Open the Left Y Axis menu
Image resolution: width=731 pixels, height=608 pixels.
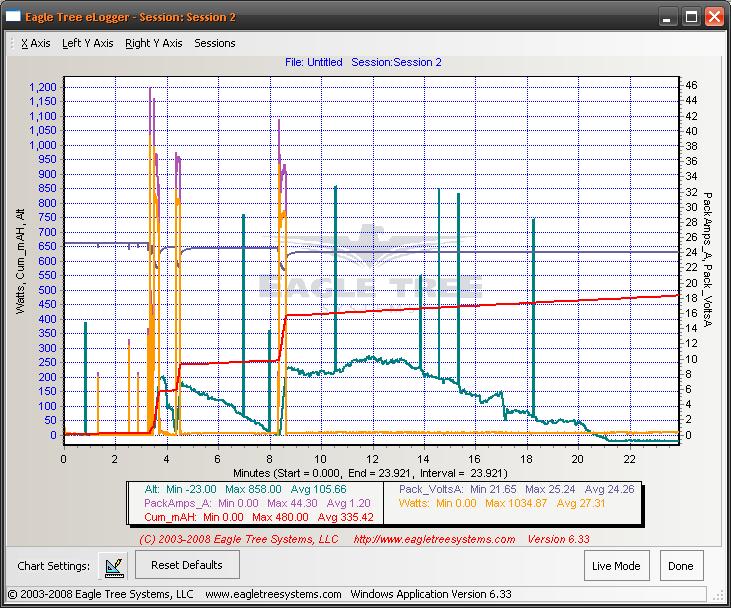(88, 43)
